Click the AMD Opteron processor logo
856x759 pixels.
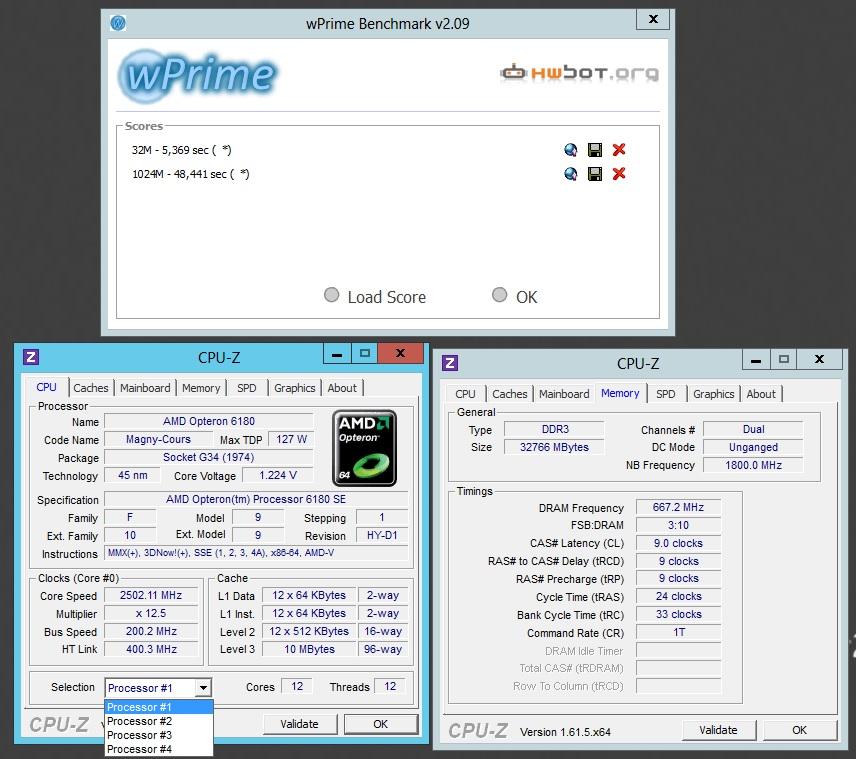point(365,448)
